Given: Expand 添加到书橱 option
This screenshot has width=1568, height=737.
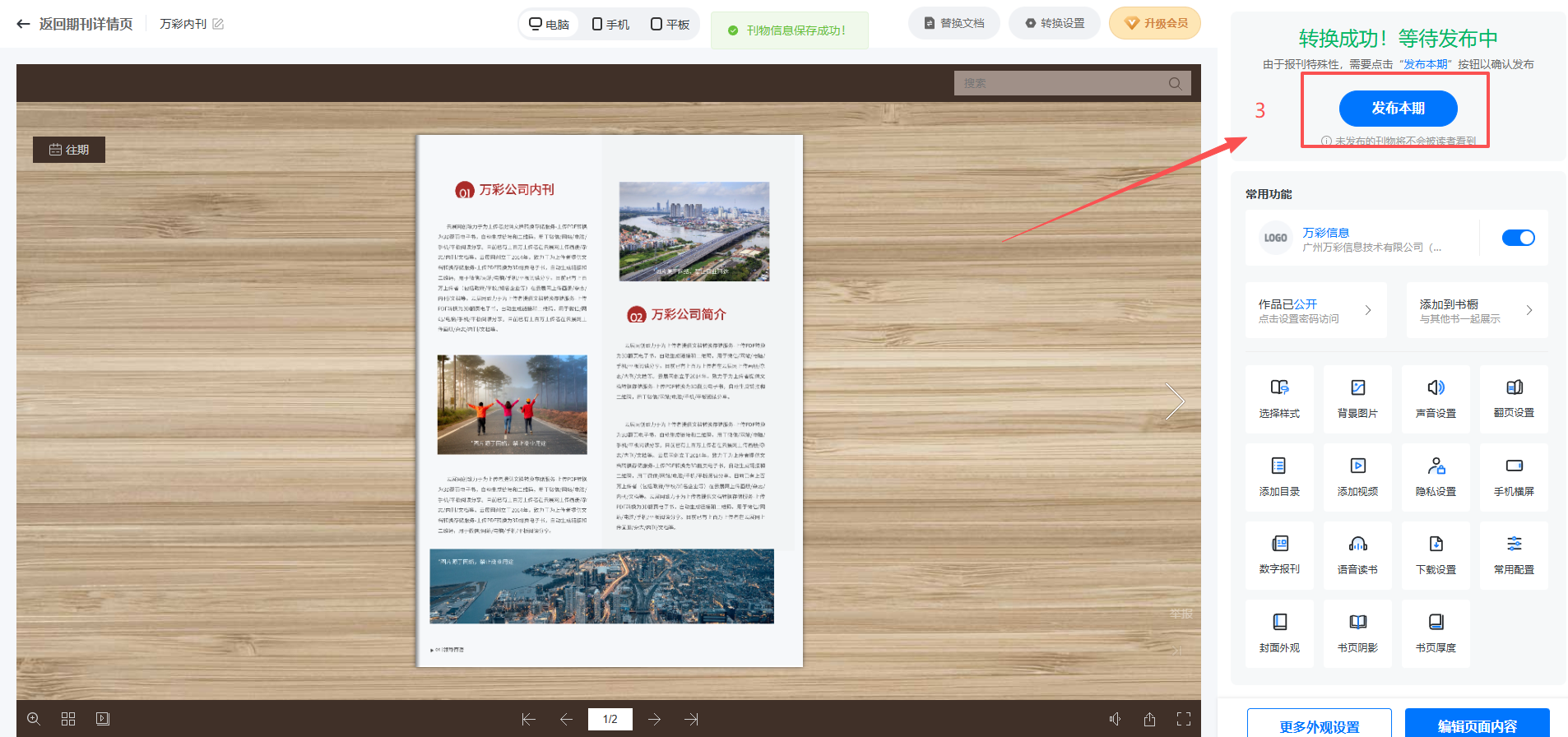Looking at the screenshot, I should coord(1477,310).
